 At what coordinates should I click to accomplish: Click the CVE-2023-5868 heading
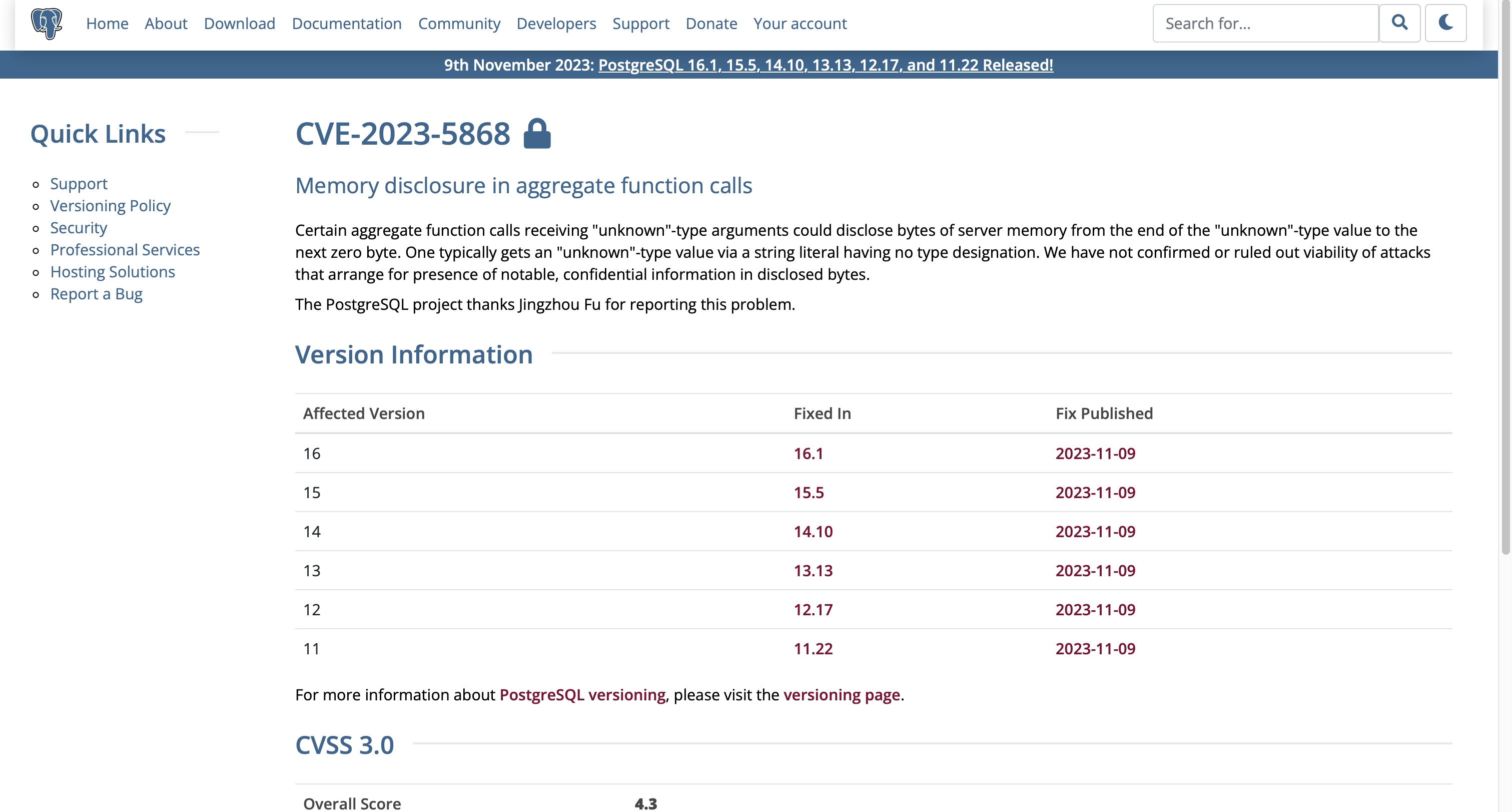(x=403, y=134)
